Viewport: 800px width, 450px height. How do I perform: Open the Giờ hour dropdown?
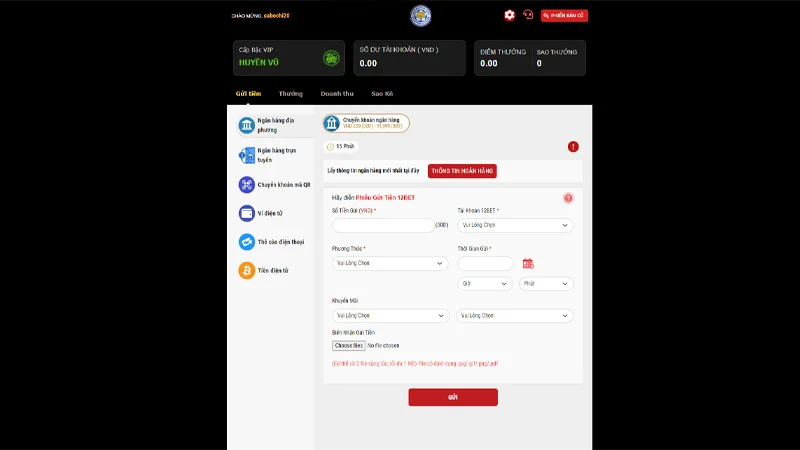[x=485, y=284]
